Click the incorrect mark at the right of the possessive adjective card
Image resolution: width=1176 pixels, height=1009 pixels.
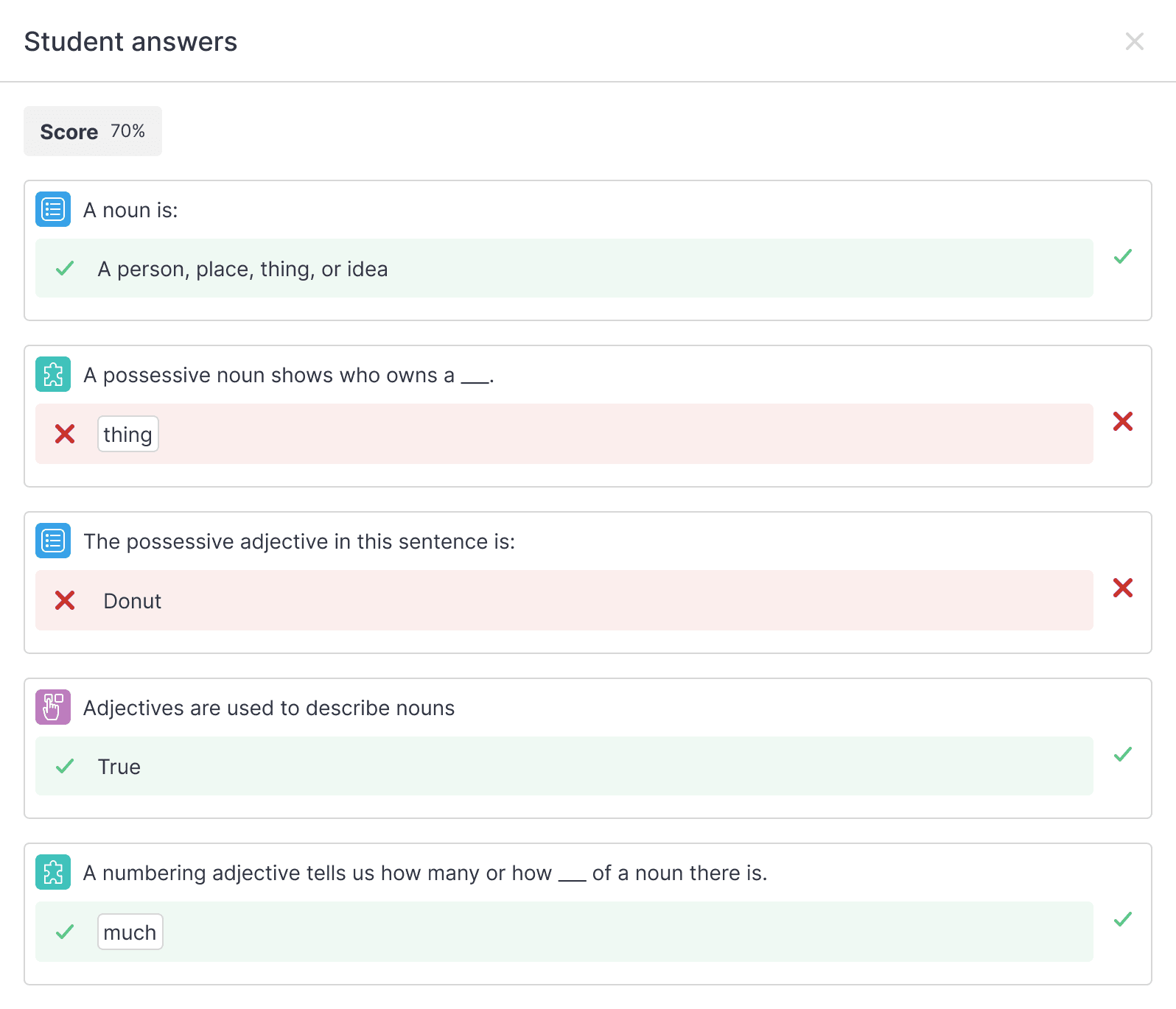point(1123,588)
